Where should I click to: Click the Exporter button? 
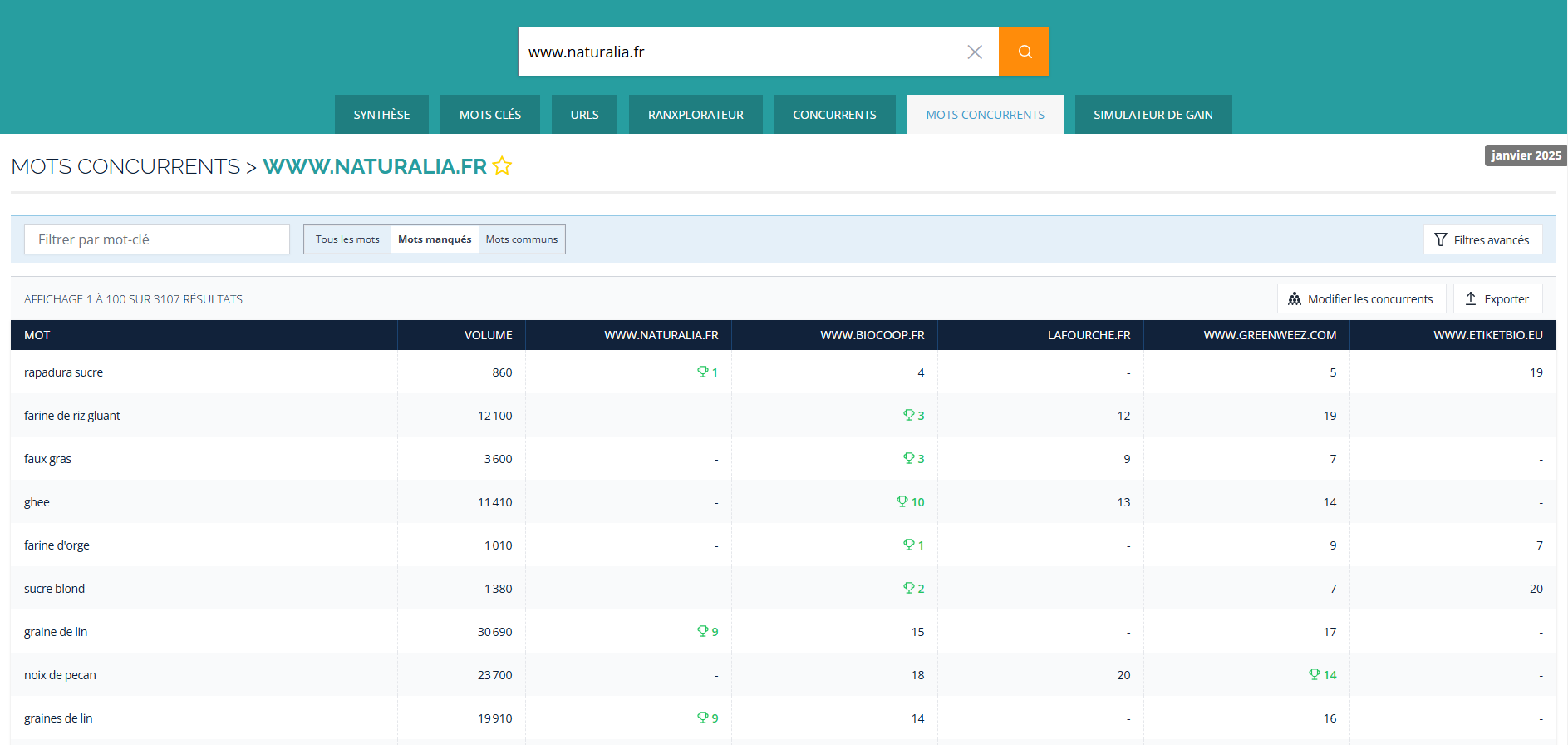pyautogui.click(x=1497, y=298)
